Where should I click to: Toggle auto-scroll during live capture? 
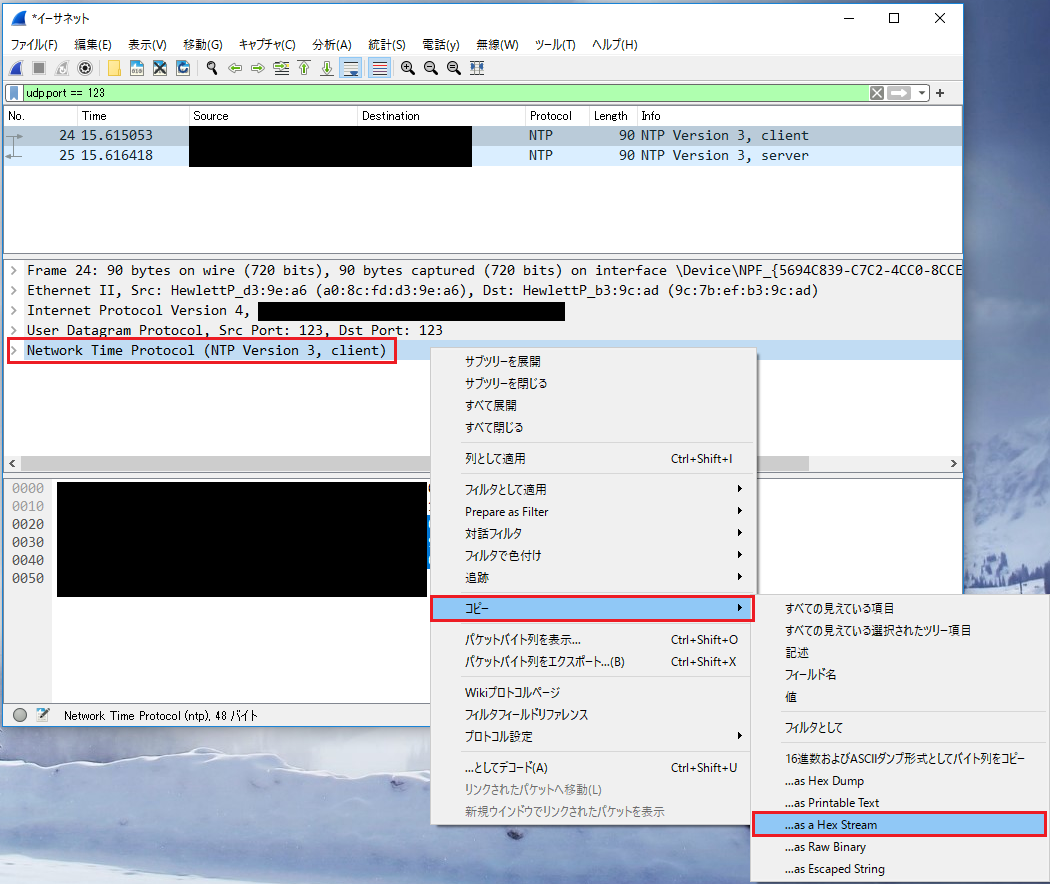(351, 68)
